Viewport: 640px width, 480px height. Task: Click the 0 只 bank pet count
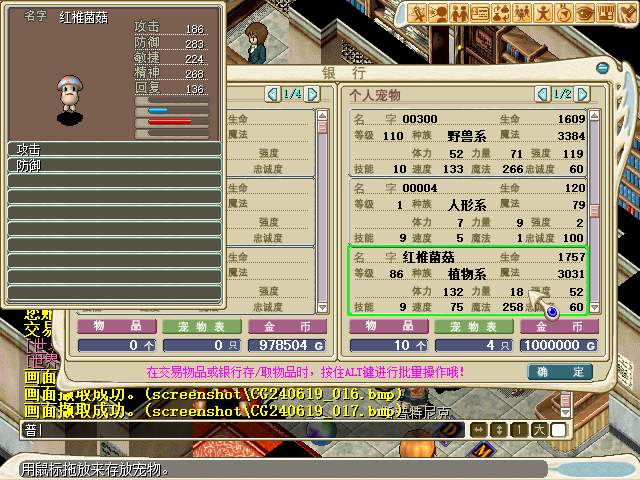[202, 345]
